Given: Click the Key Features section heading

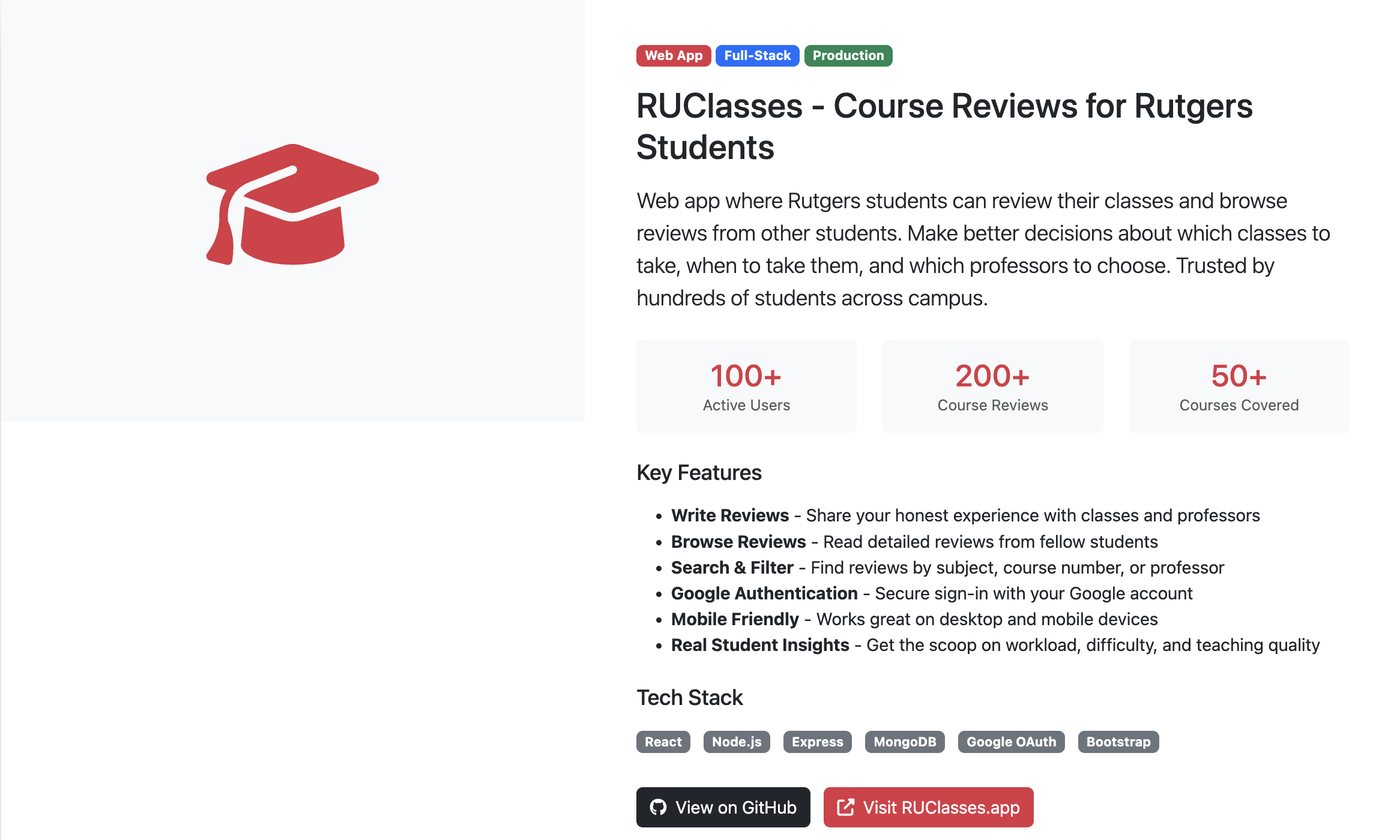Looking at the screenshot, I should tap(698, 472).
